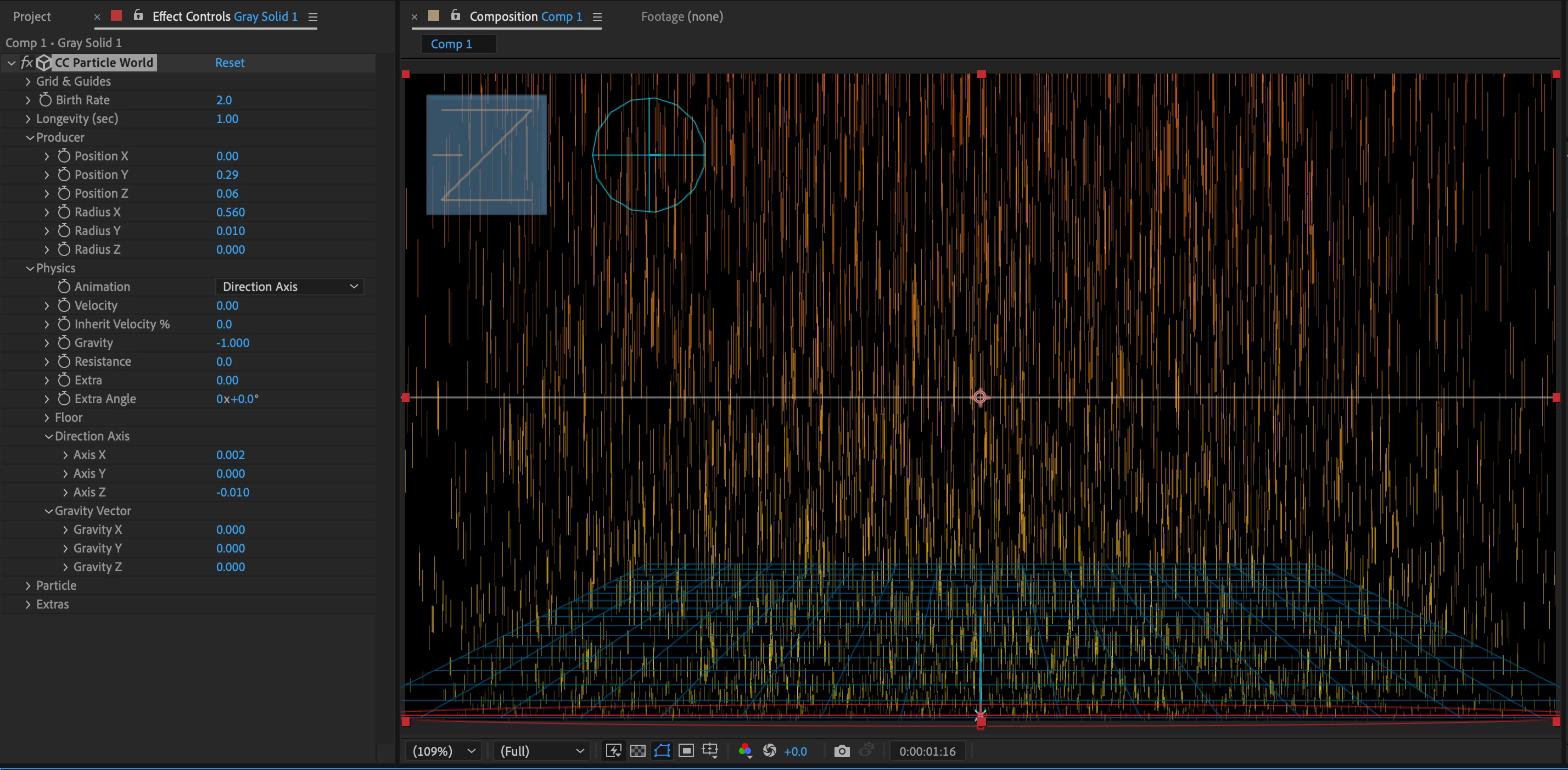Toggle mask and shape path visibility
1568x770 pixels.
662,751
